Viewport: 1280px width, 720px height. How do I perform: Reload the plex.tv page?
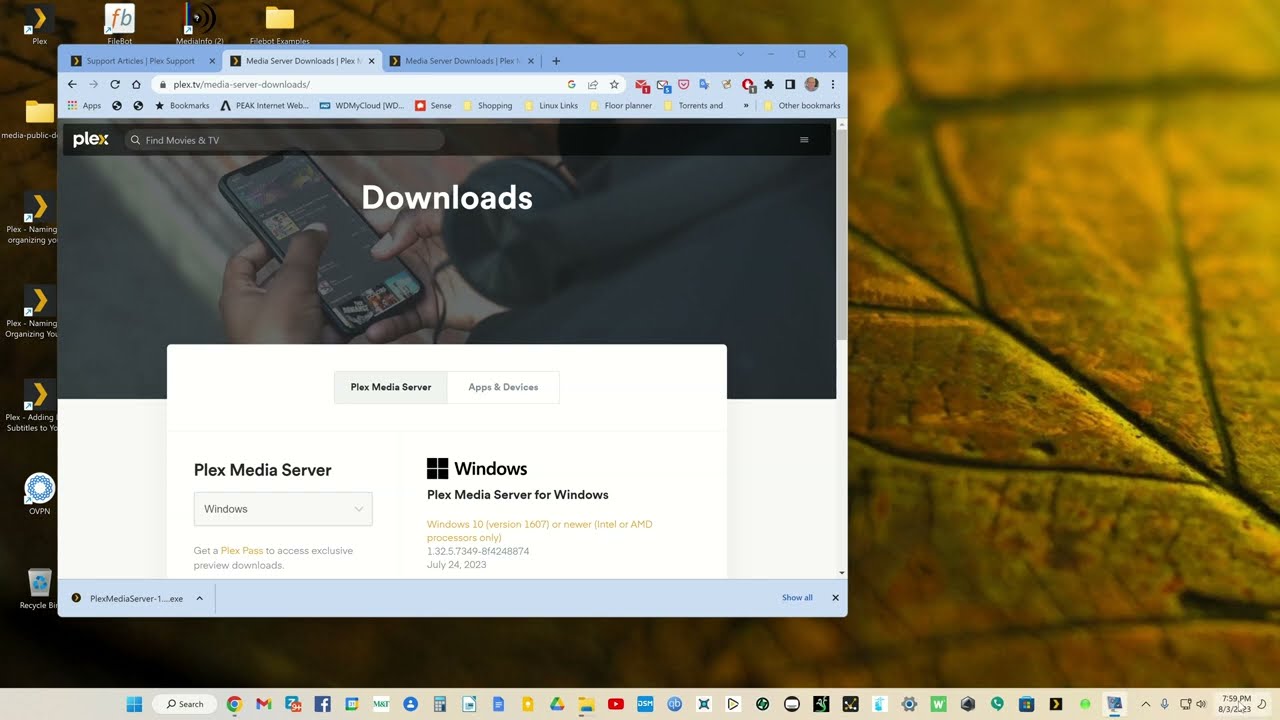(x=115, y=85)
